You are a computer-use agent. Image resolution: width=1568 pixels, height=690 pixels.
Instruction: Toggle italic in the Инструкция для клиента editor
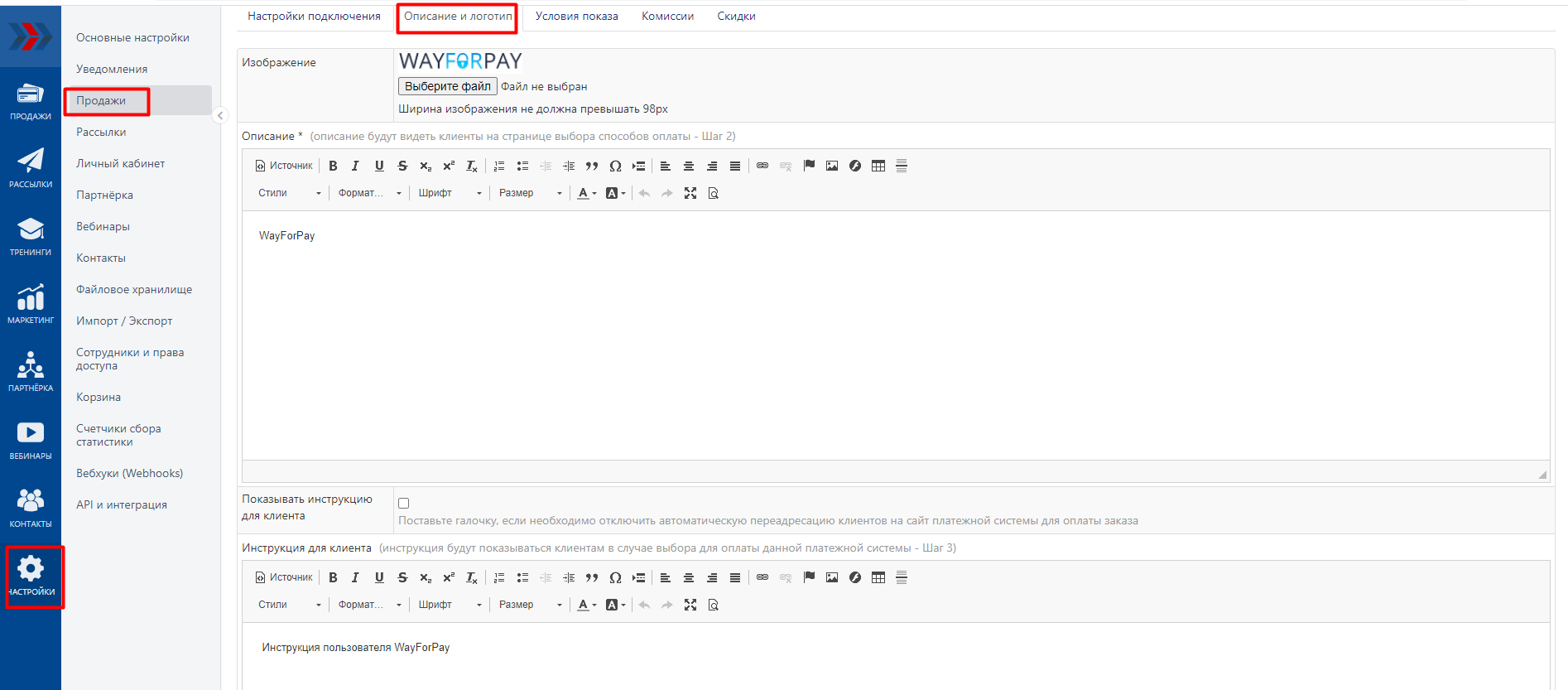[x=355, y=577]
